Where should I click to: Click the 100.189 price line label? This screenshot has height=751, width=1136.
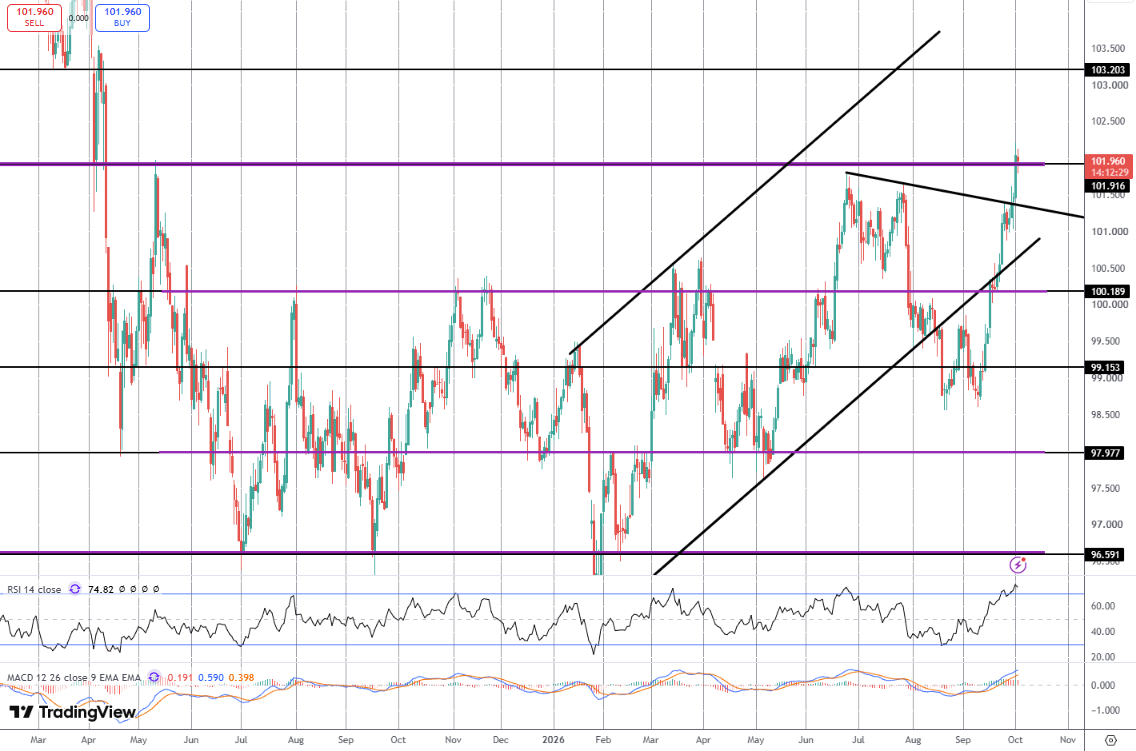point(1108,291)
